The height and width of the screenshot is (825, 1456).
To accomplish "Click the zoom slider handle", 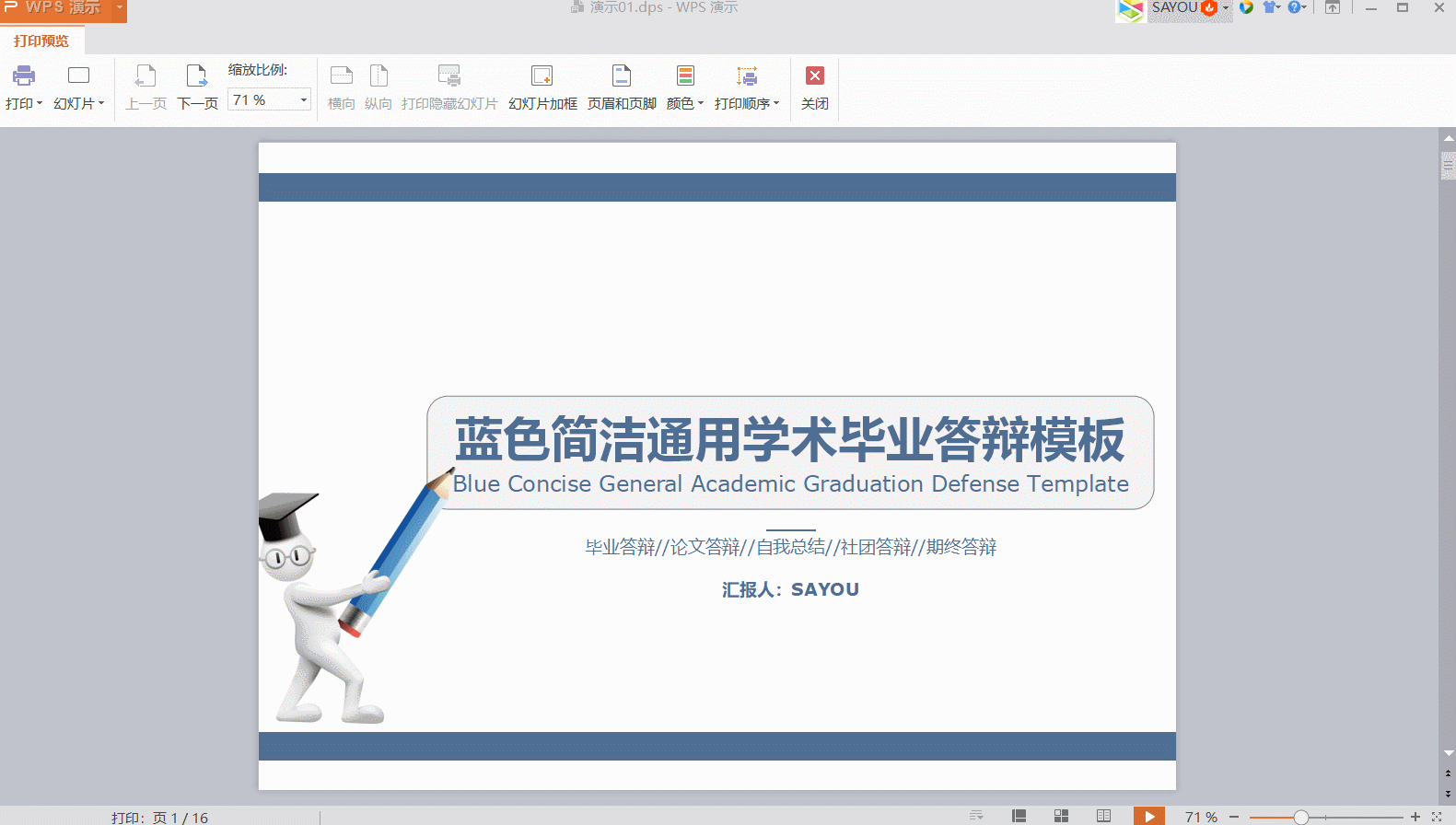I will tap(1300, 817).
